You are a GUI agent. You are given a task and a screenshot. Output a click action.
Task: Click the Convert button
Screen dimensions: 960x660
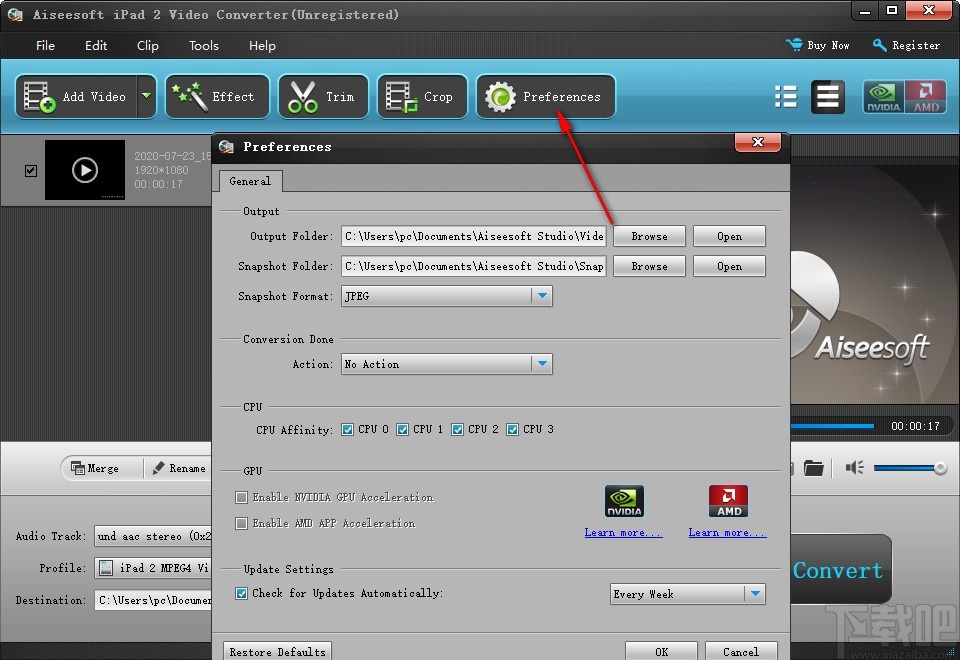[x=839, y=570]
